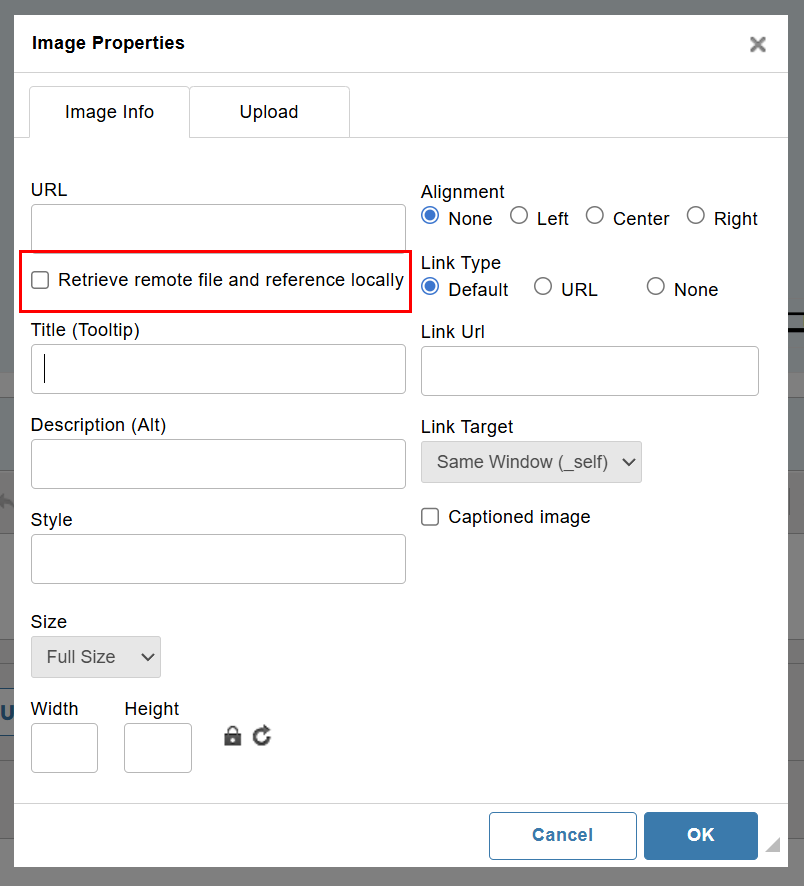Image resolution: width=804 pixels, height=886 pixels.
Task: Click the Description (Alt) text field
Action: pos(218,464)
